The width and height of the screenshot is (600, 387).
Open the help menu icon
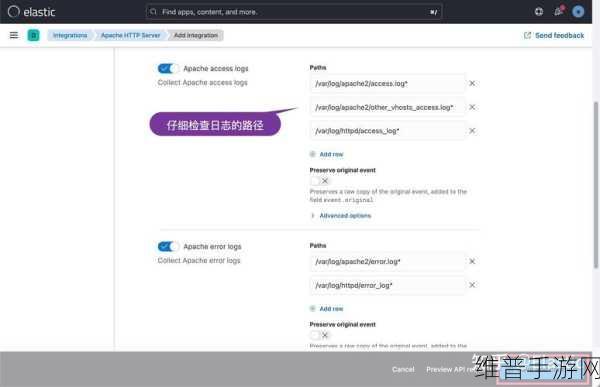[x=539, y=11]
